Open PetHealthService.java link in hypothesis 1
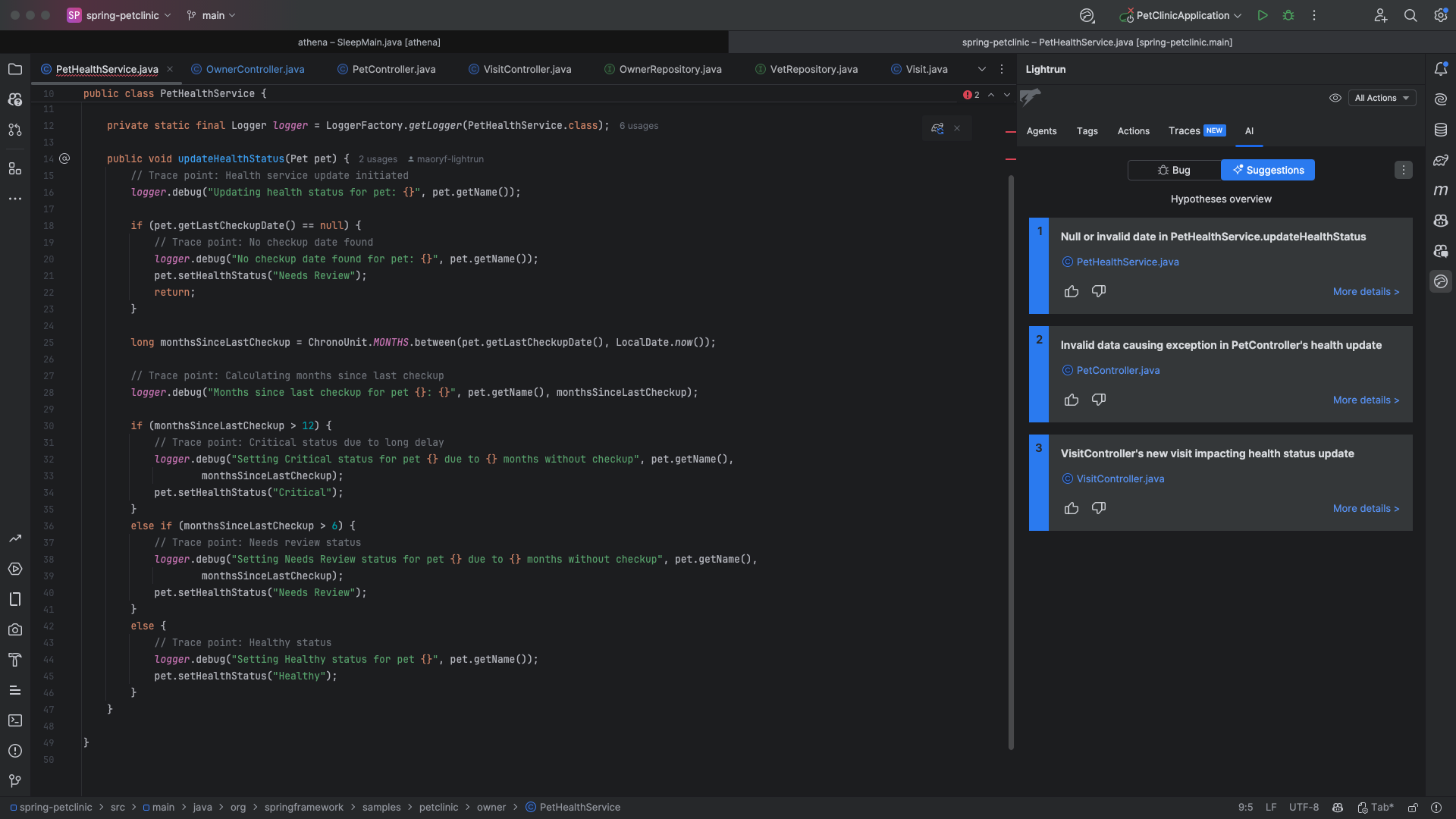The width and height of the screenshot is (1456, 819). 1127,262
